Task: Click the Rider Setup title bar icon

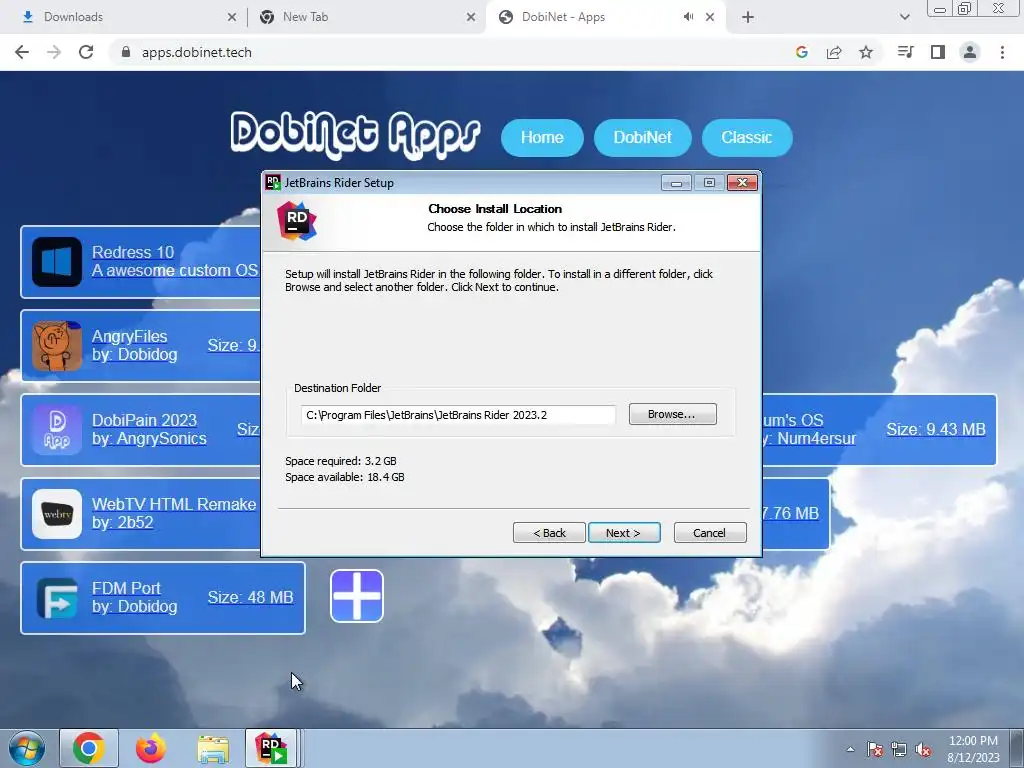Action: pos(273,182)
